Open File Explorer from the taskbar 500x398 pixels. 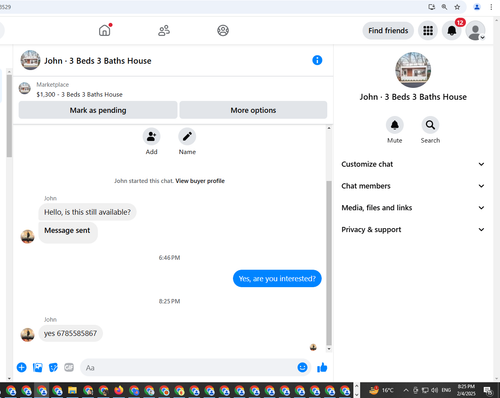[x=72, y=390]
